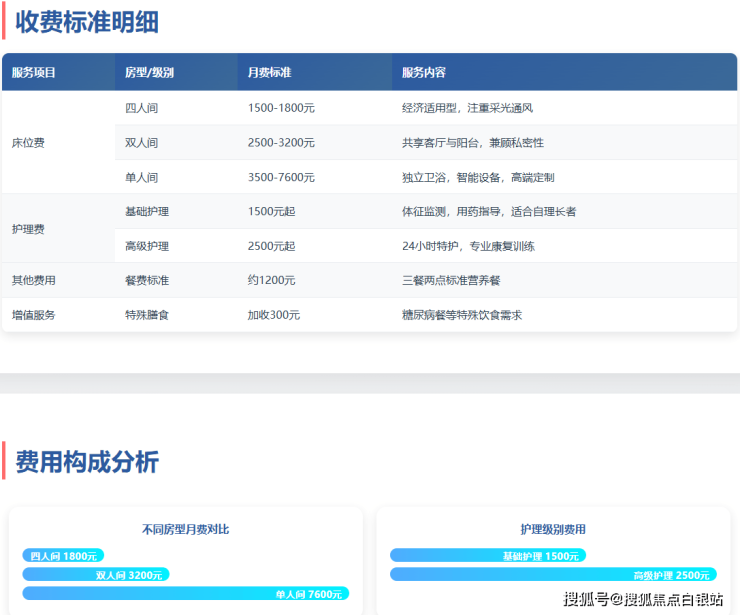Click the 房型/级别 column header

(149, 72)
